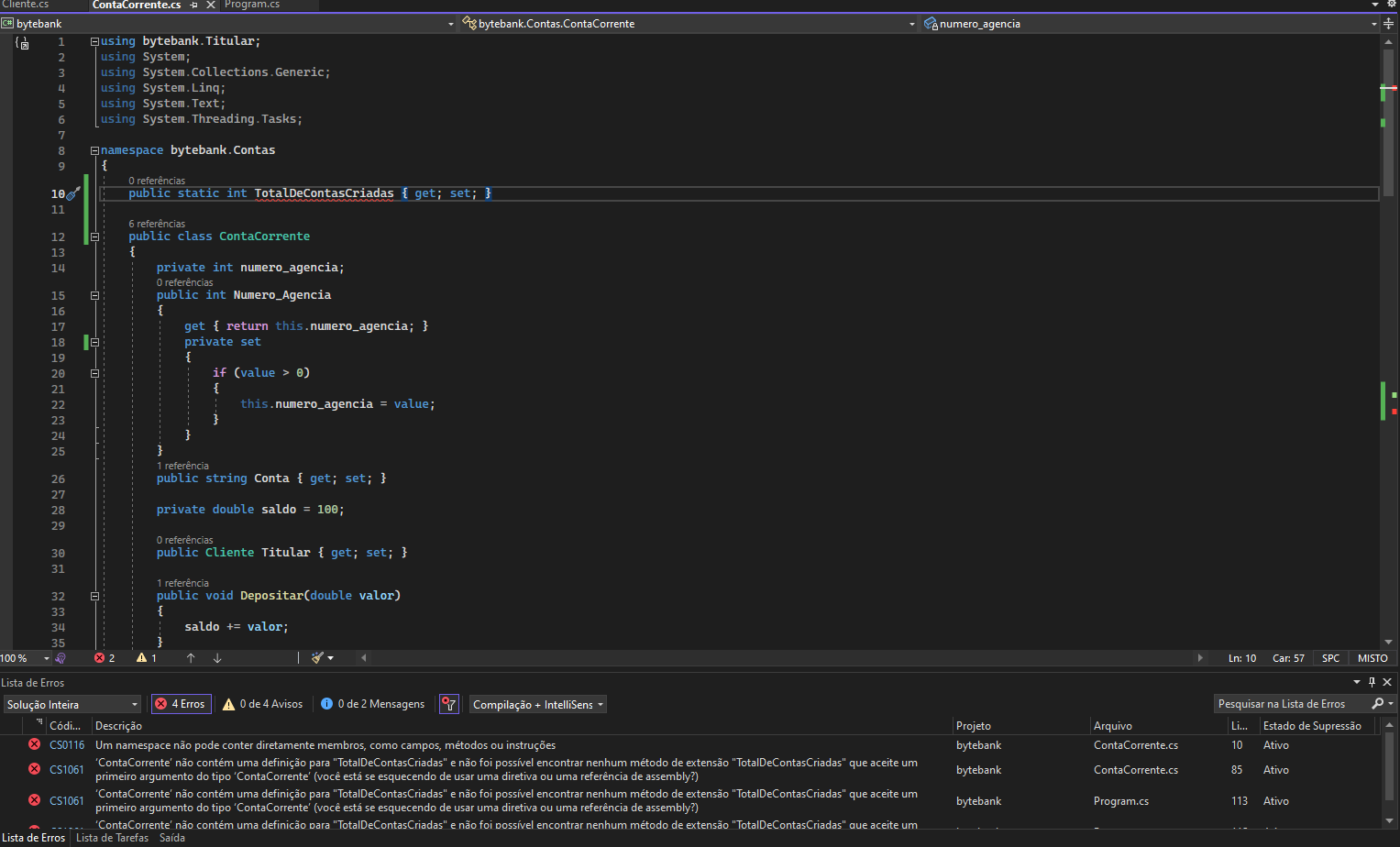1400x847 pixels.
Task: Collapse Numero_Agencia property outline
Action: [94, 295]
